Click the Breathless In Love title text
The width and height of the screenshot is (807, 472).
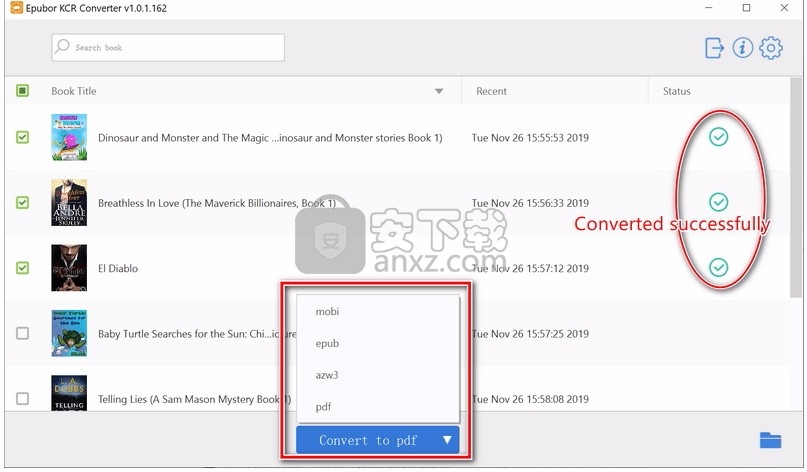[217, 203]
